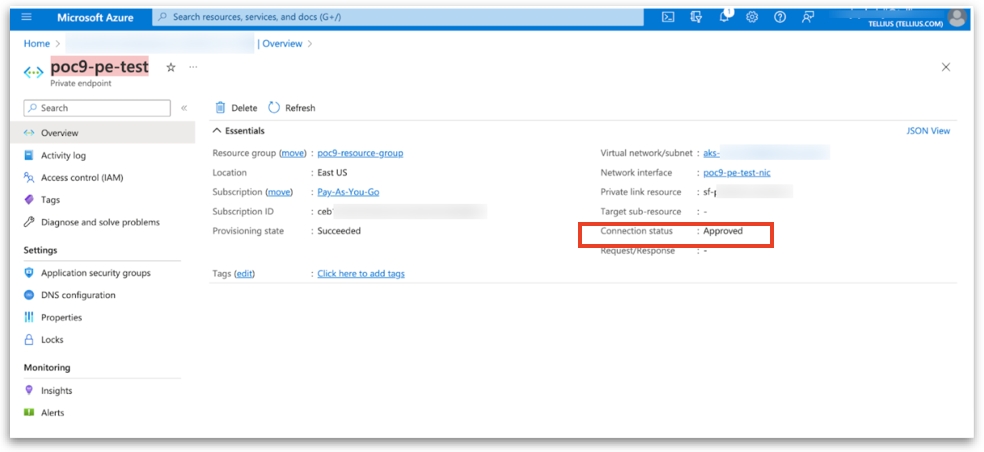Open the Azure portal hamburger menu
This screenshot has height=452, width=984.
click(27, 17)
